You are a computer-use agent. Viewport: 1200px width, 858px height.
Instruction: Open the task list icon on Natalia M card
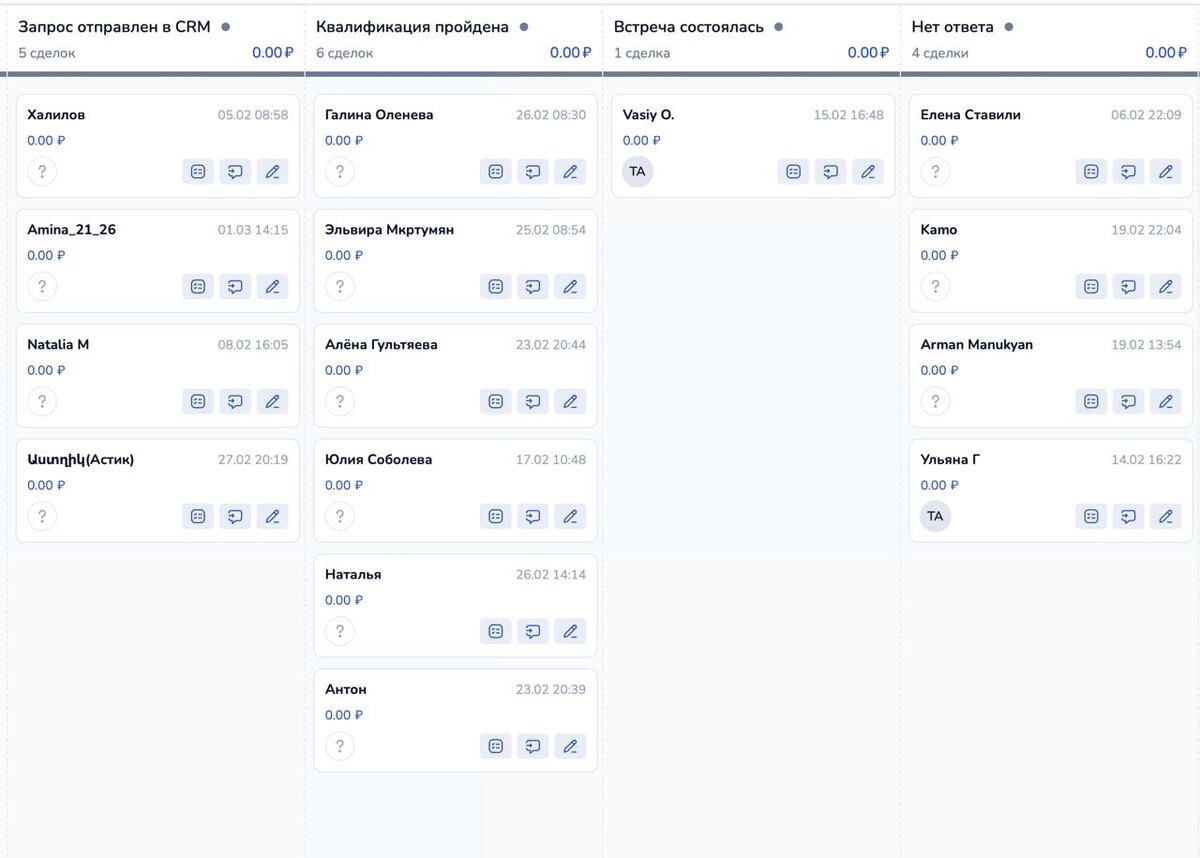pyautogui.click(x=198, y=402)
